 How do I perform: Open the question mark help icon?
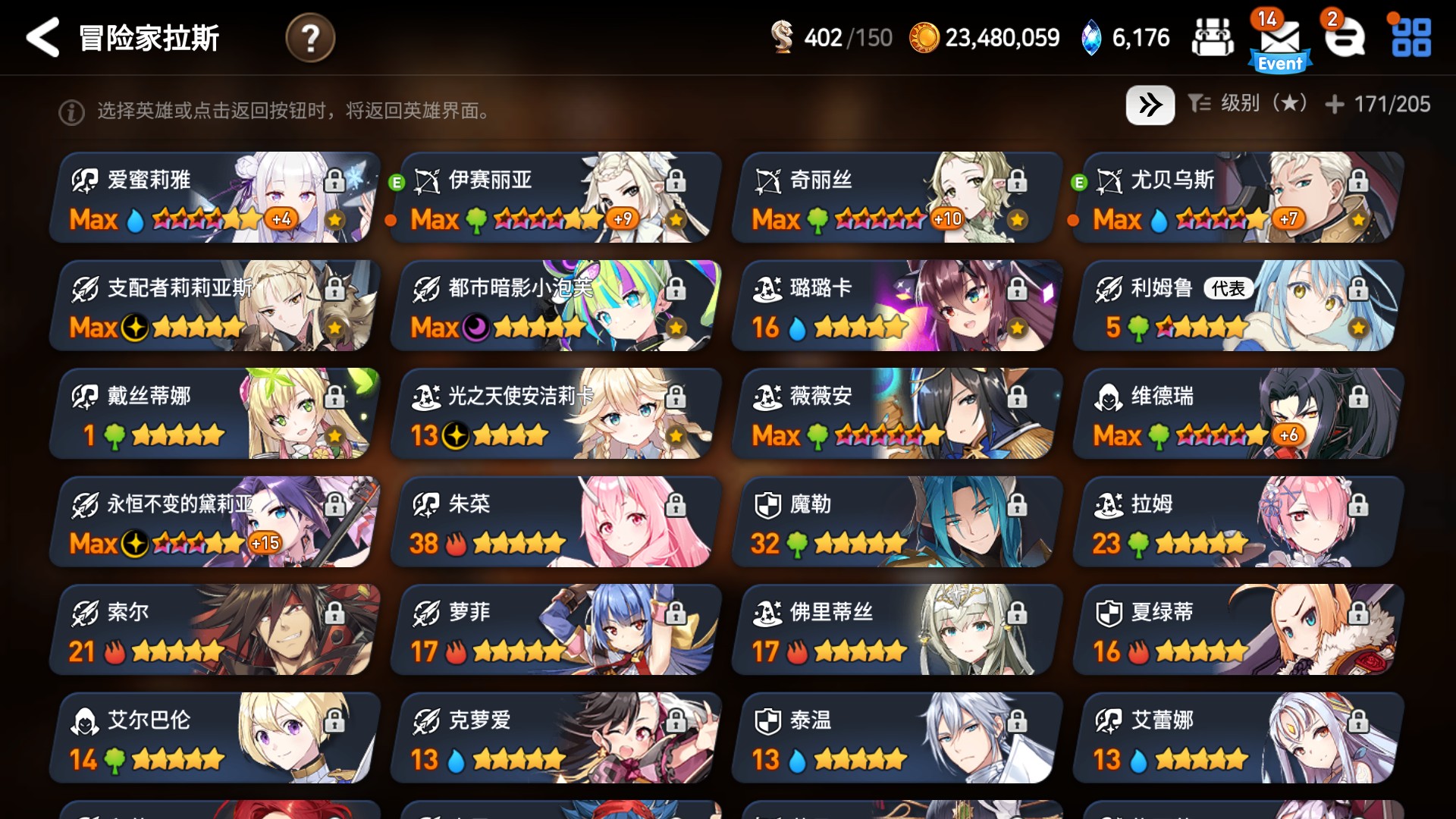(x=310, y=37)
